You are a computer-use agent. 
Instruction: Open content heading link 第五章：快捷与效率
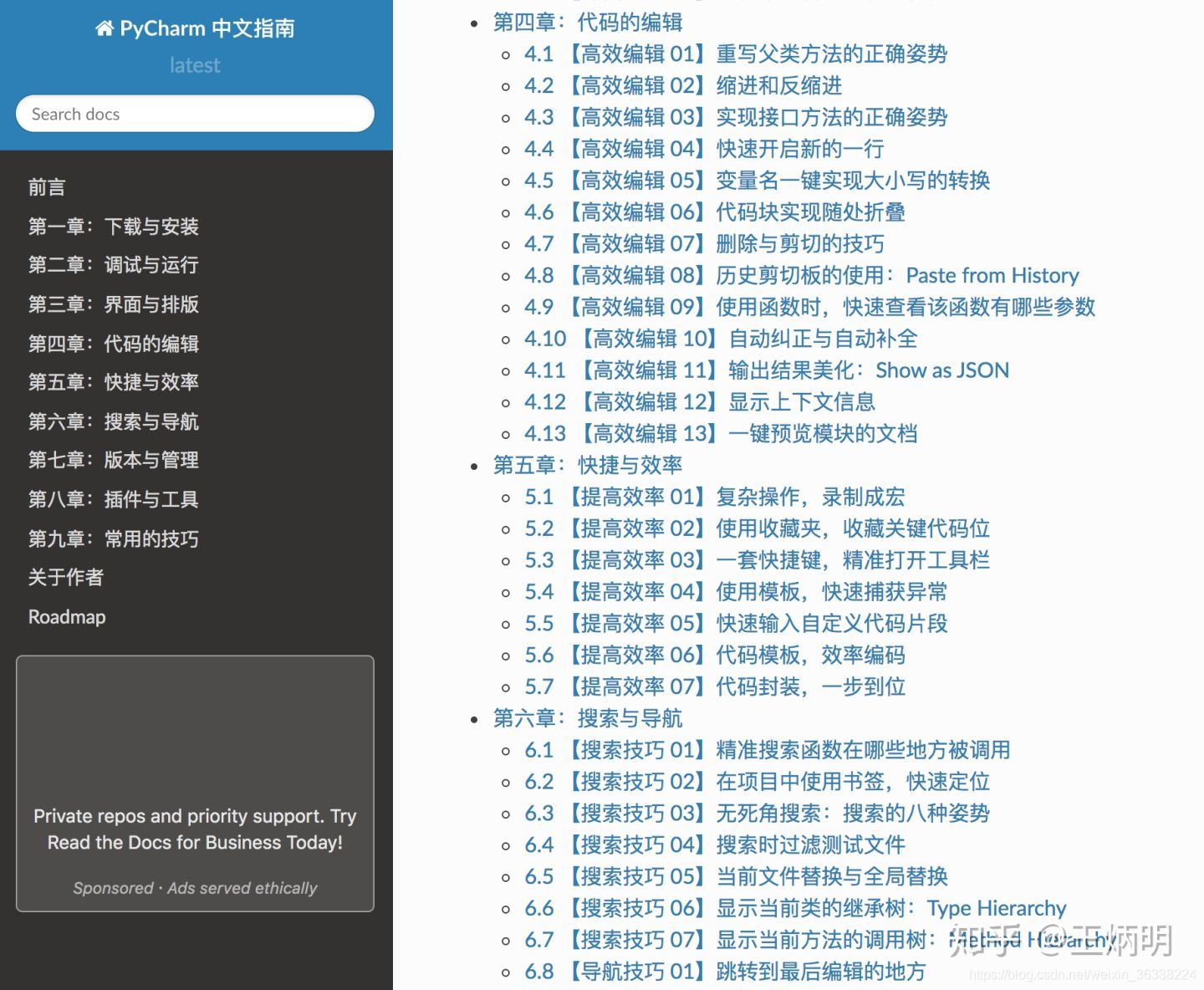coord(588,466)
